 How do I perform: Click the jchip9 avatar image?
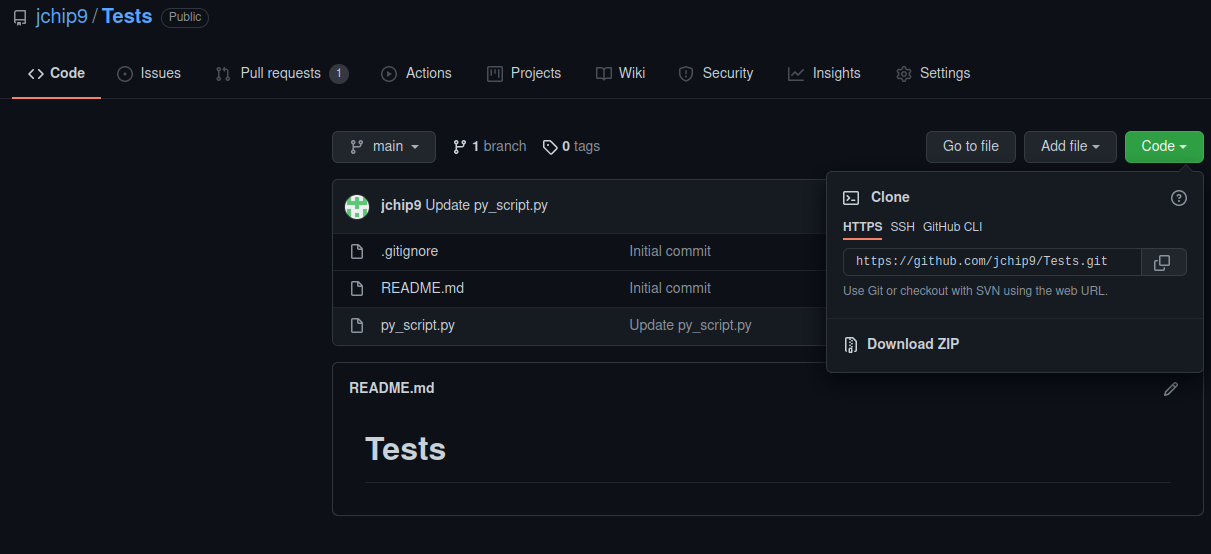click(x=357, y=206)
